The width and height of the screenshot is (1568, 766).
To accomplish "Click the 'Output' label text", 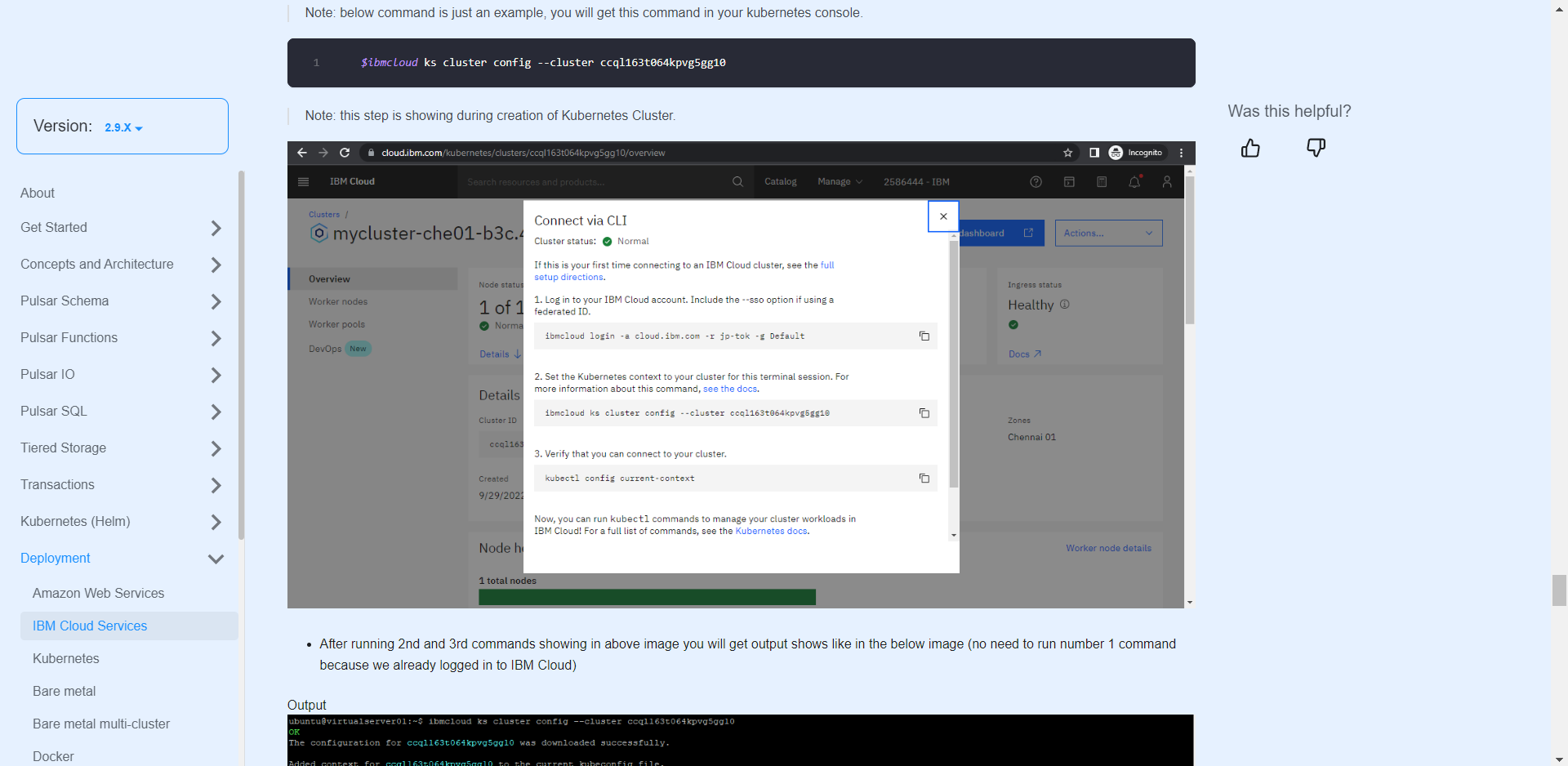I will [306, 705].
